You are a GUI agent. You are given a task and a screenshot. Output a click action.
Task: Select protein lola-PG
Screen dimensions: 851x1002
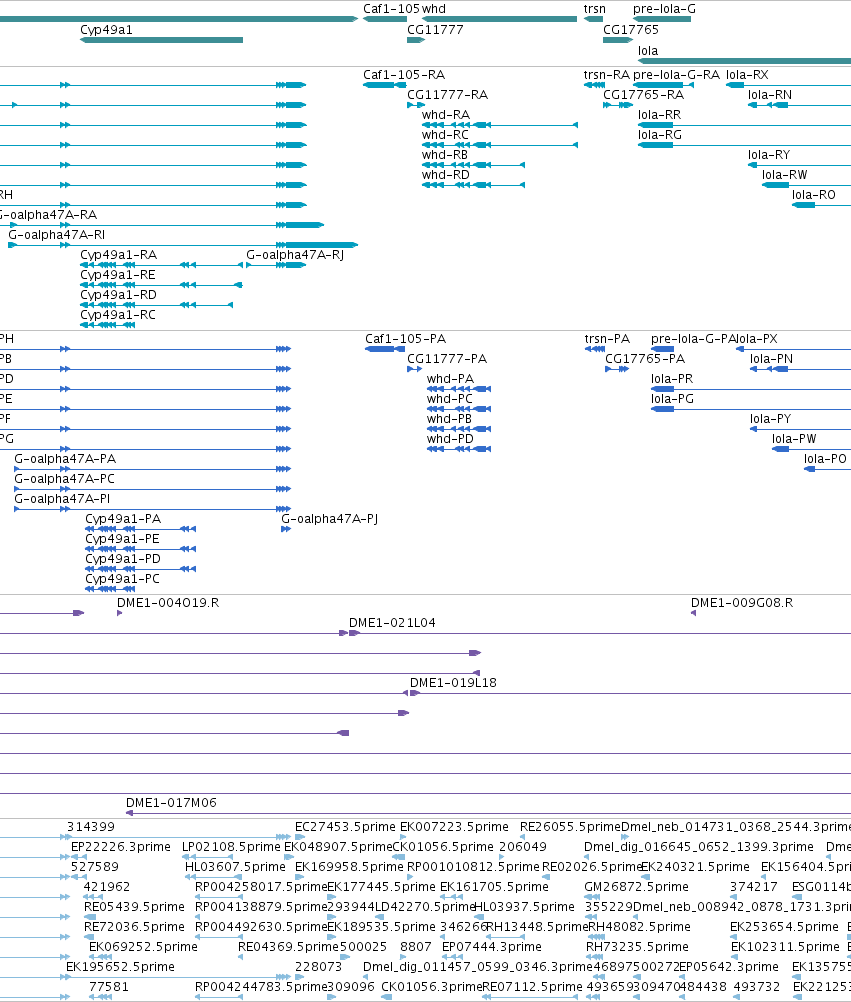coord(672,399)
